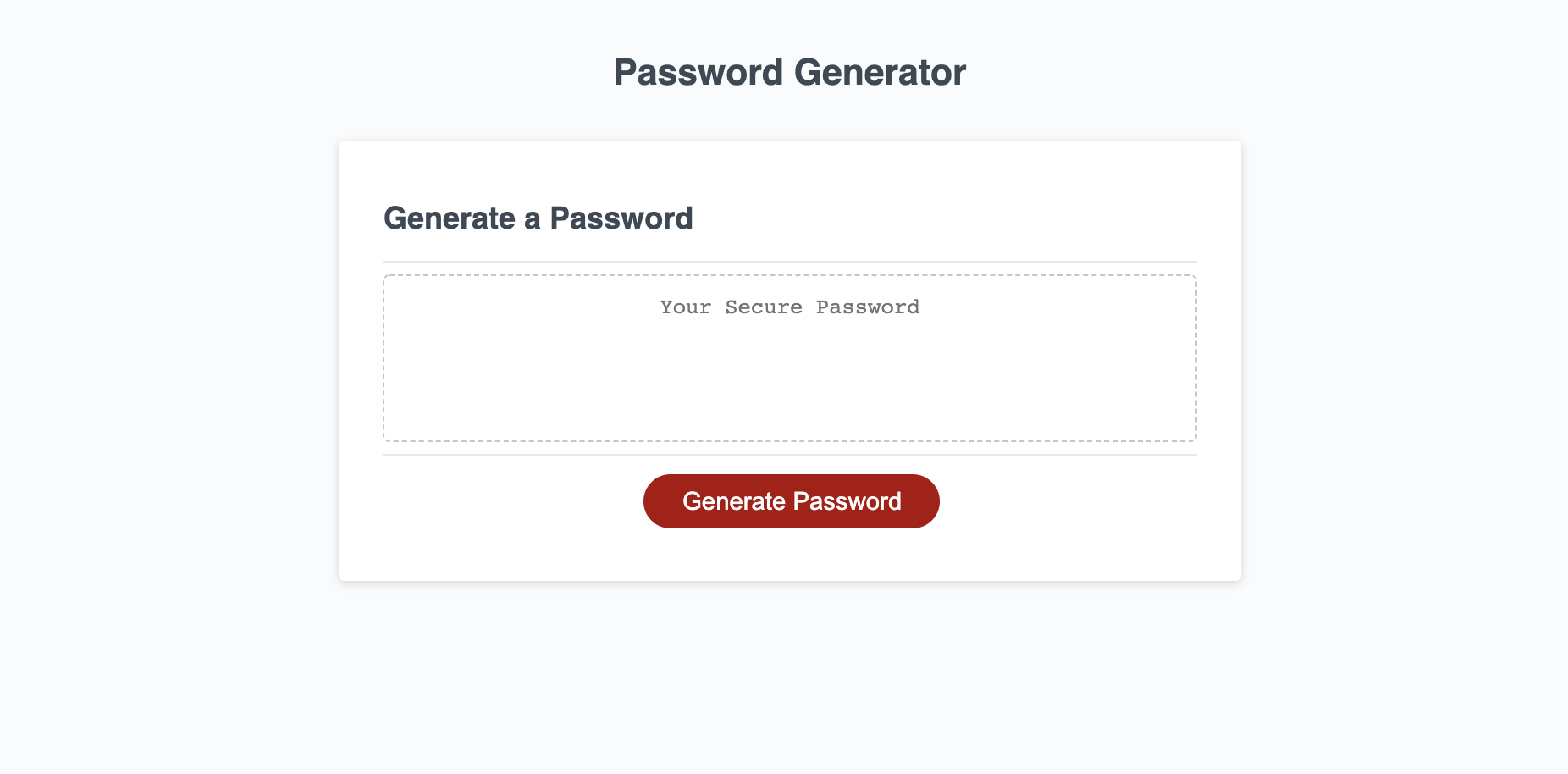Image resolution: width=1568 pixels, height=774 pixels.
Task: Click the word Generate on the red button
Action: coord(733,501)
